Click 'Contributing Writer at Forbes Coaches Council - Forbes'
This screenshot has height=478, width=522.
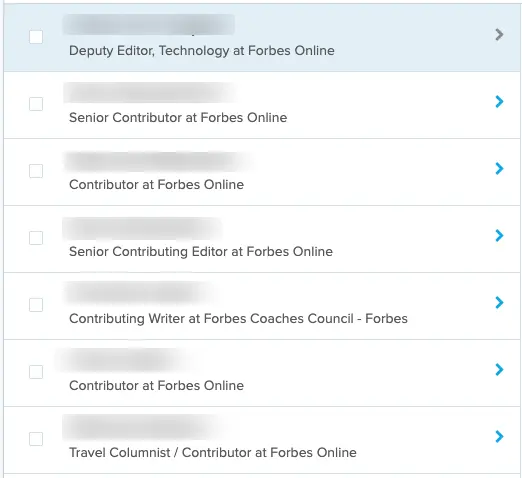click(x=238, y=319)
